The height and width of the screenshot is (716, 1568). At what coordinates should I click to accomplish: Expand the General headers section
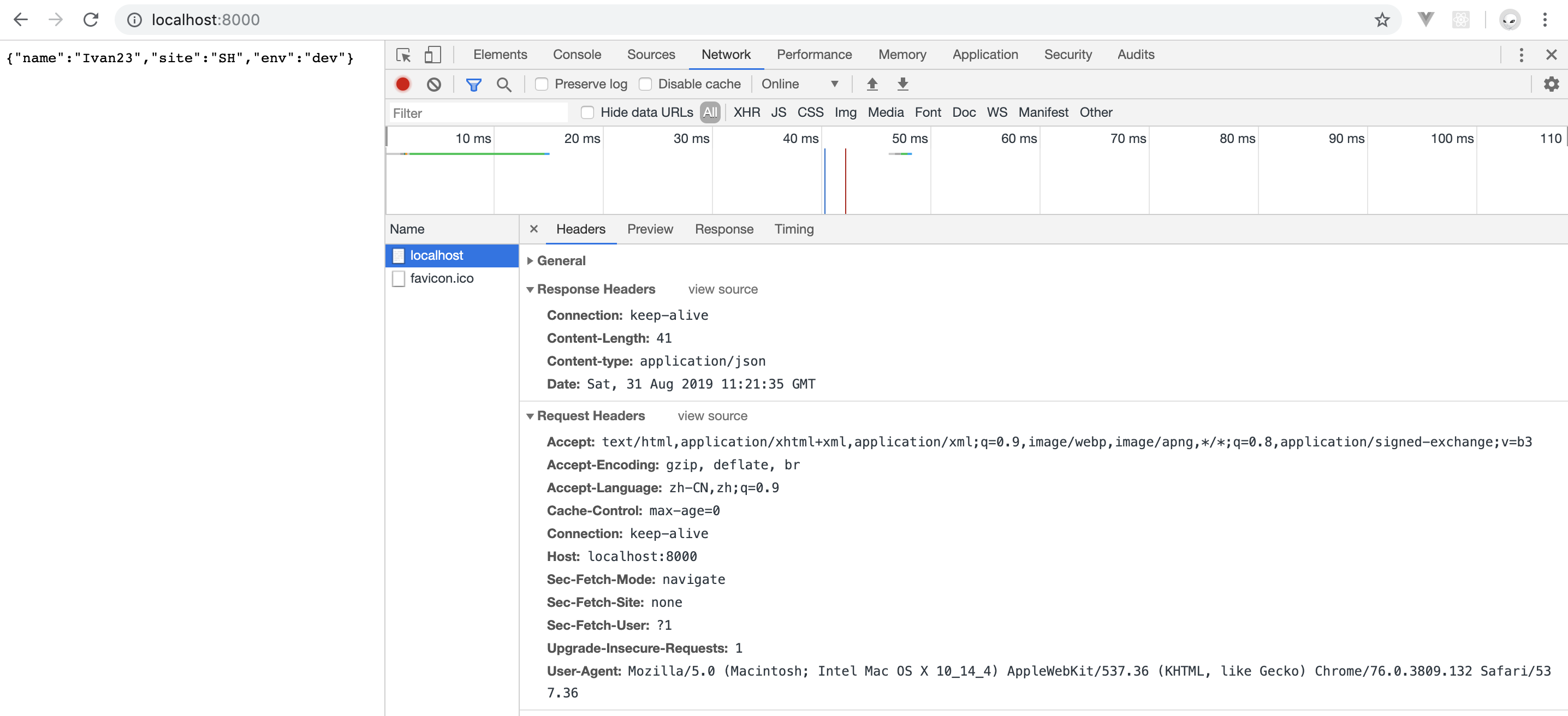point(560,260)
